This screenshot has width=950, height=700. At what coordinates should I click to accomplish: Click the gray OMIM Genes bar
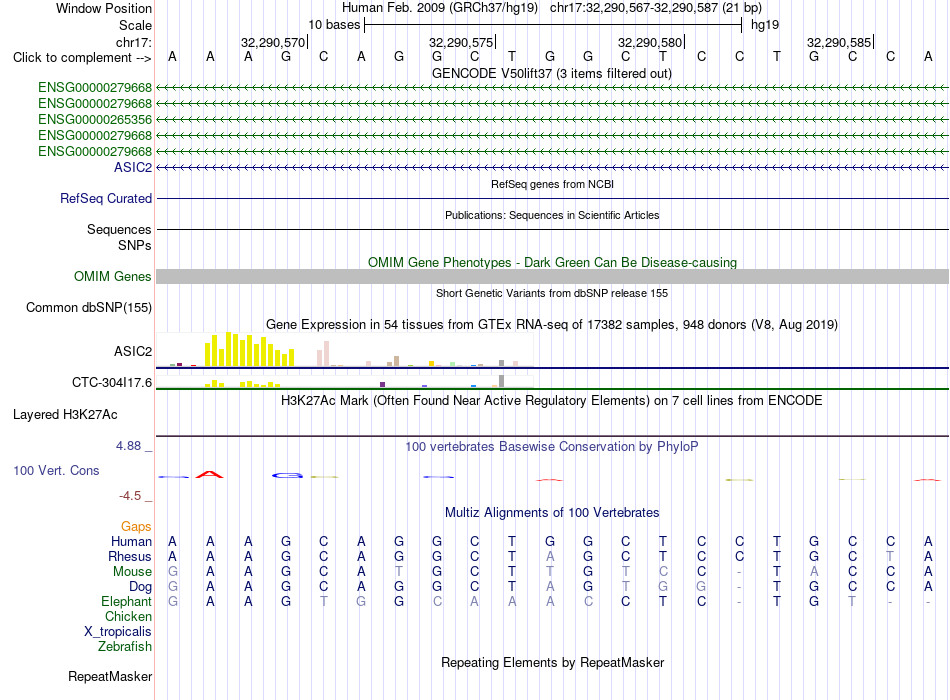(552, 276)
